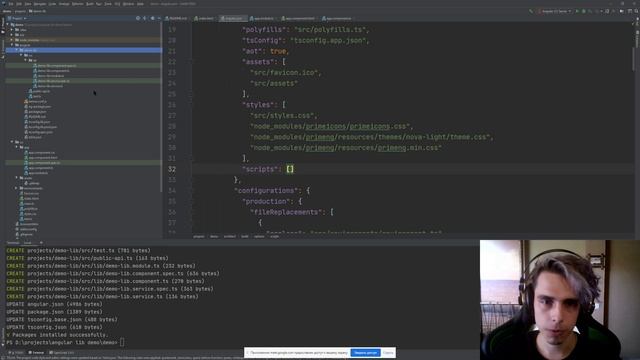Viewport: 640px width, 360px height.
Task: Open the TODO tool window button
Action: click(x=16, y=353)
